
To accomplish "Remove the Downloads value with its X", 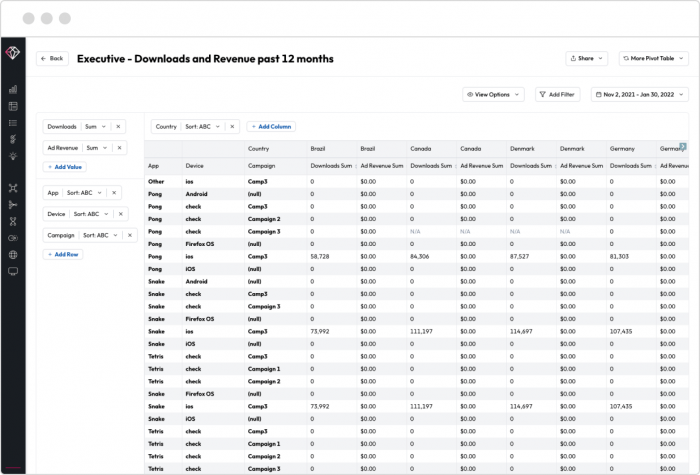I will pos(118,127).
